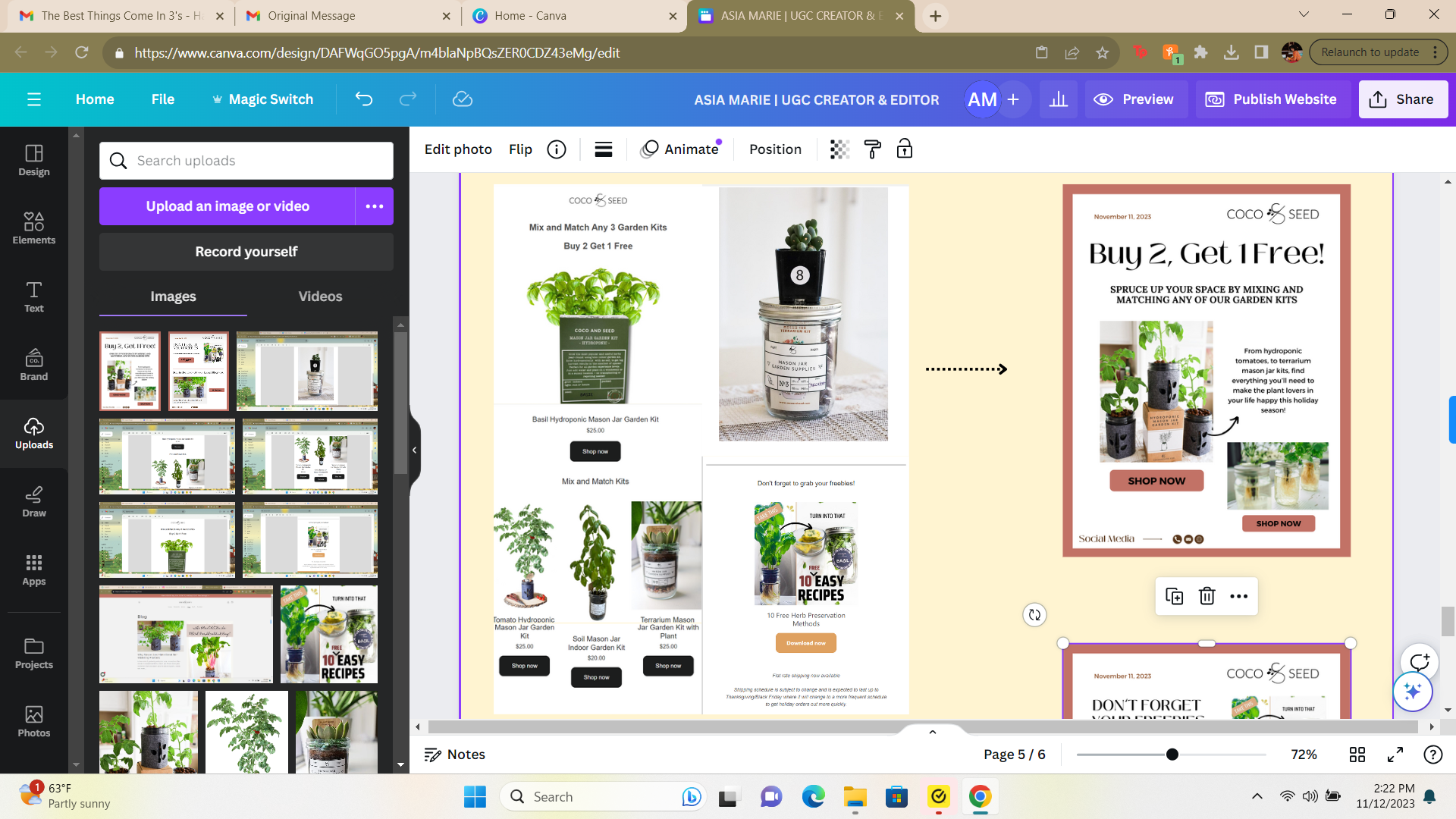The image size is (1456, 819).
Task: Click Record yourself button
Action: point(246,252)
